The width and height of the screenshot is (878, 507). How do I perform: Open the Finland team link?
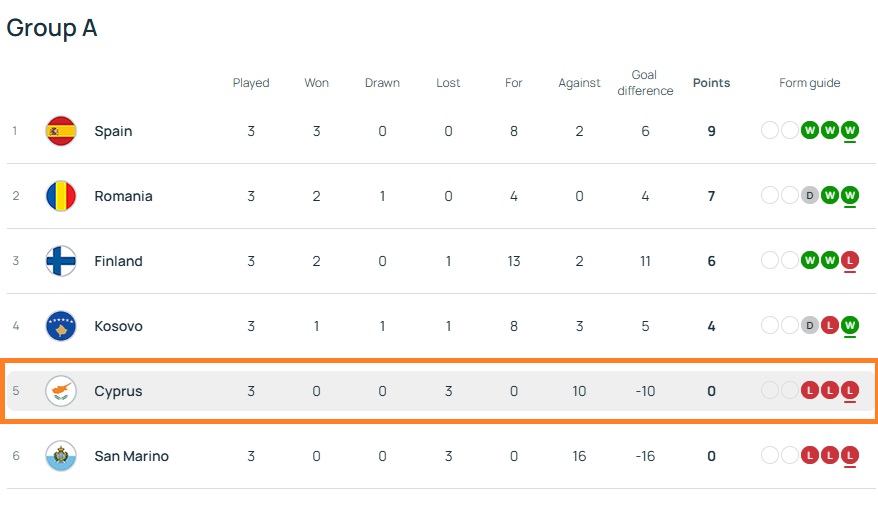(118, 261)
